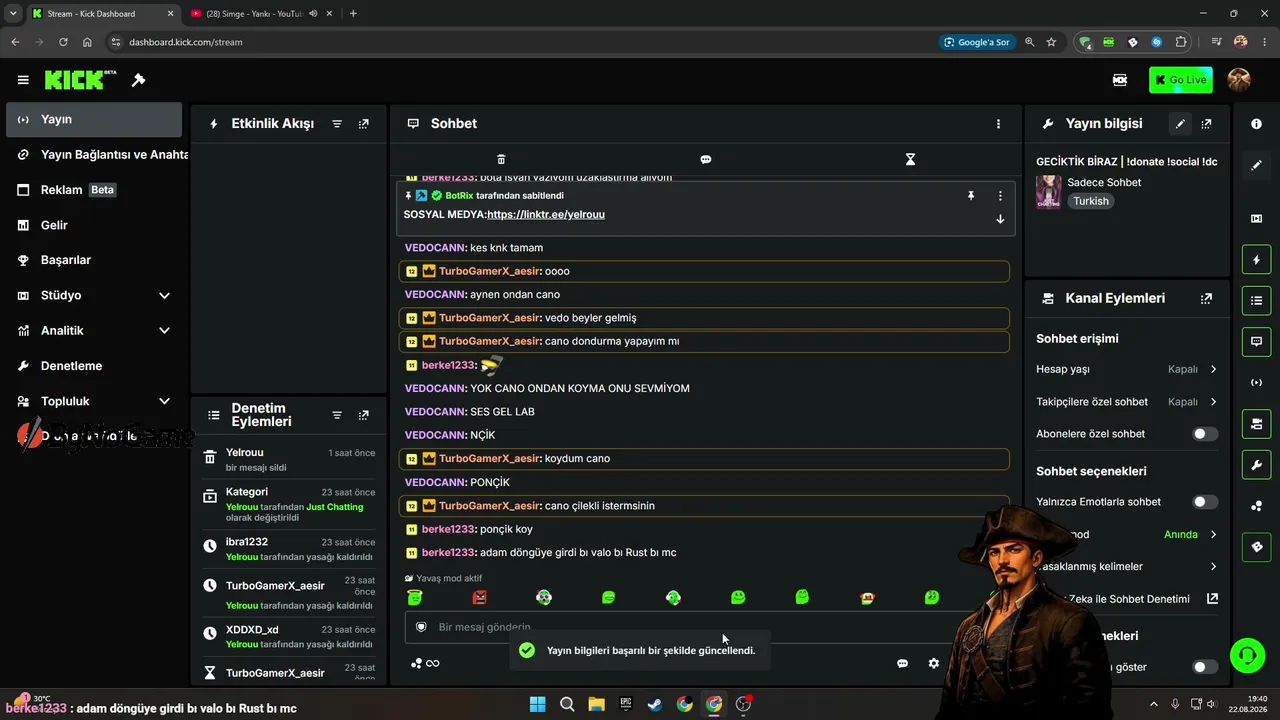
Task: Open Chrome tab search dropdown
Action: (13, 14)
